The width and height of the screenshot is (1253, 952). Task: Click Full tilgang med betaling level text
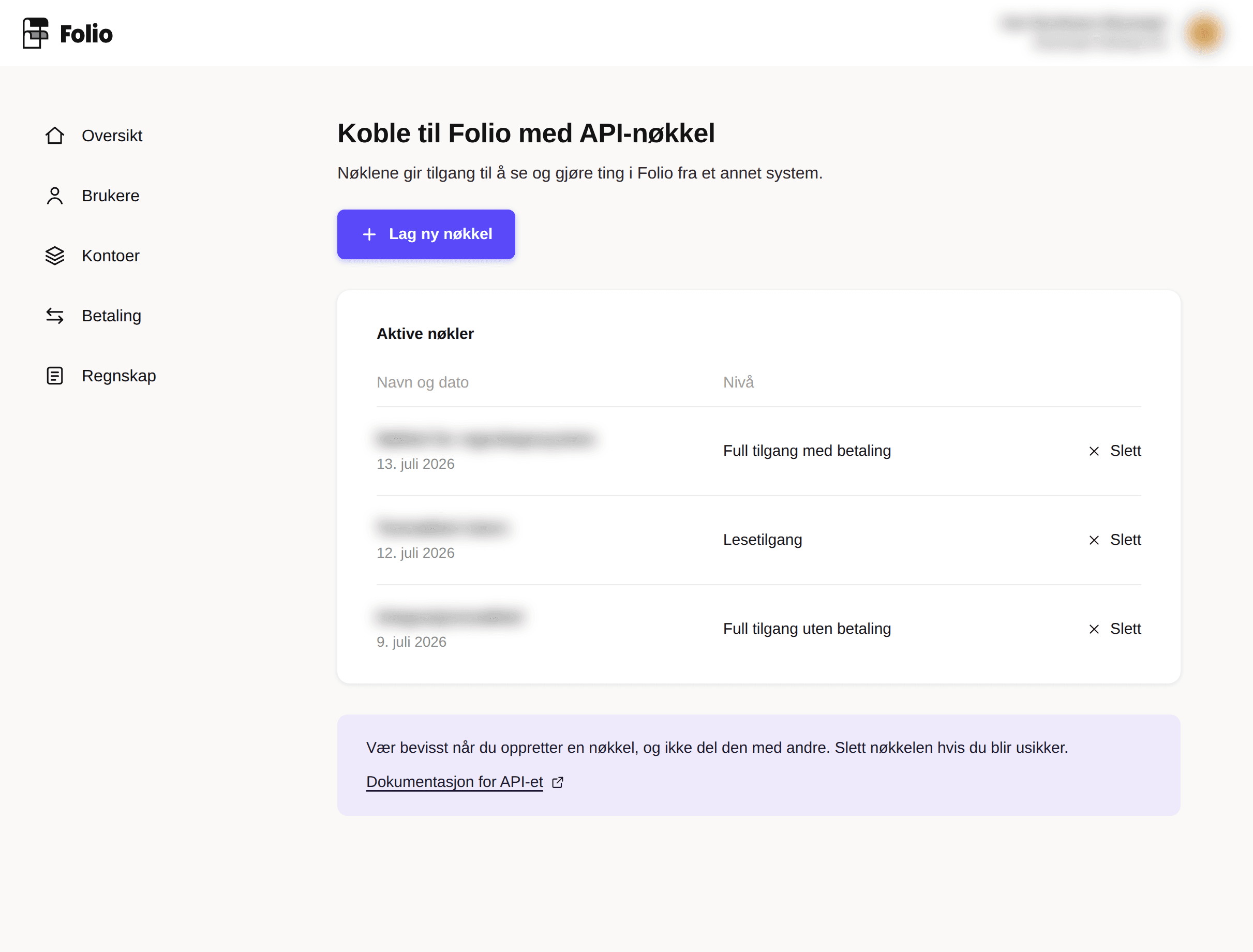[x=807, y=451]
